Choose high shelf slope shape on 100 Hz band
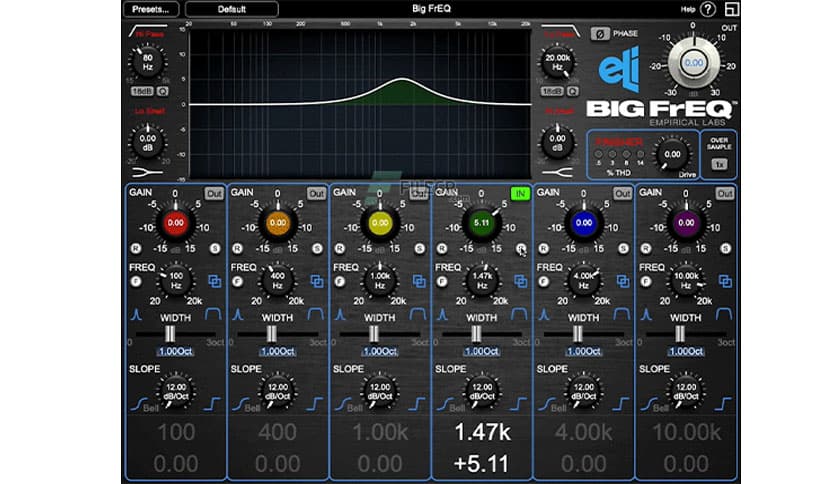Image resolution: width=836 pixels, height=484 pixels. 212,404
